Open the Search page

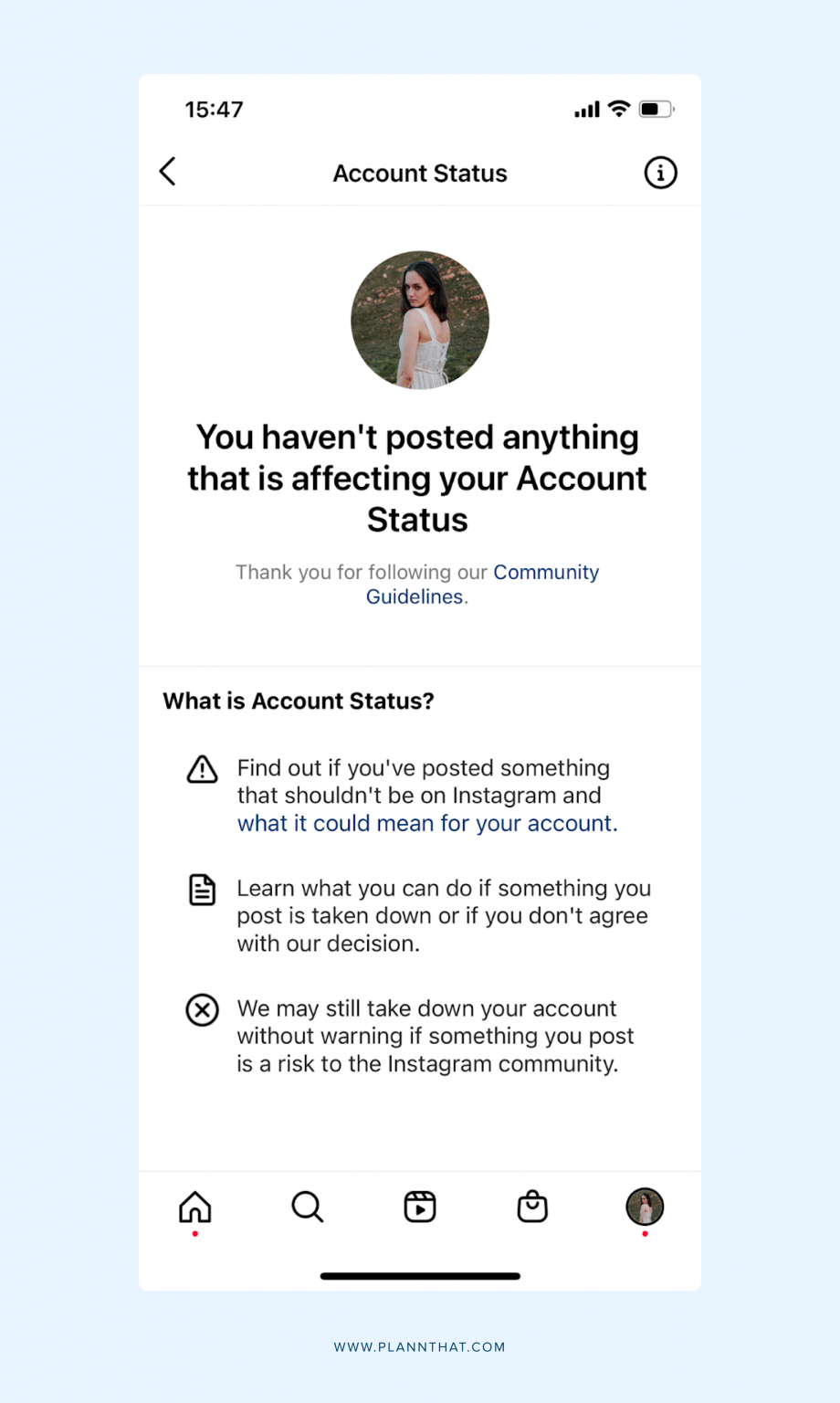tap(307, 1208)
